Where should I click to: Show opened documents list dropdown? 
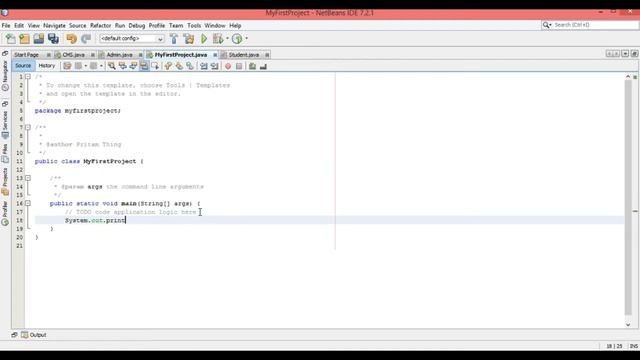(x=625, y=54)
